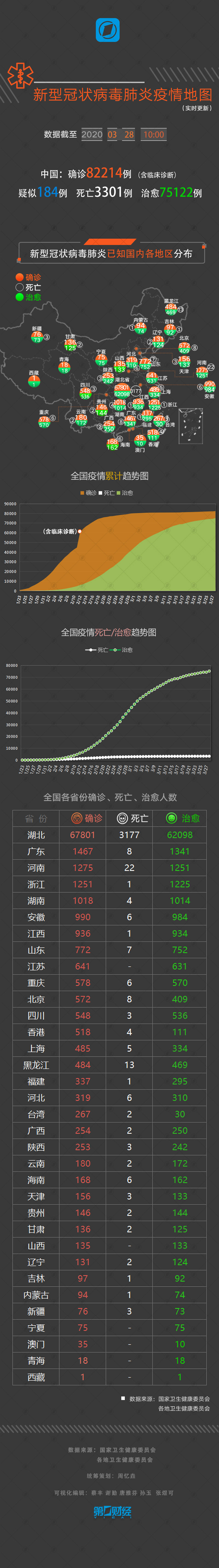Click 台湾 in the province table

click(x=36, y=1114)
